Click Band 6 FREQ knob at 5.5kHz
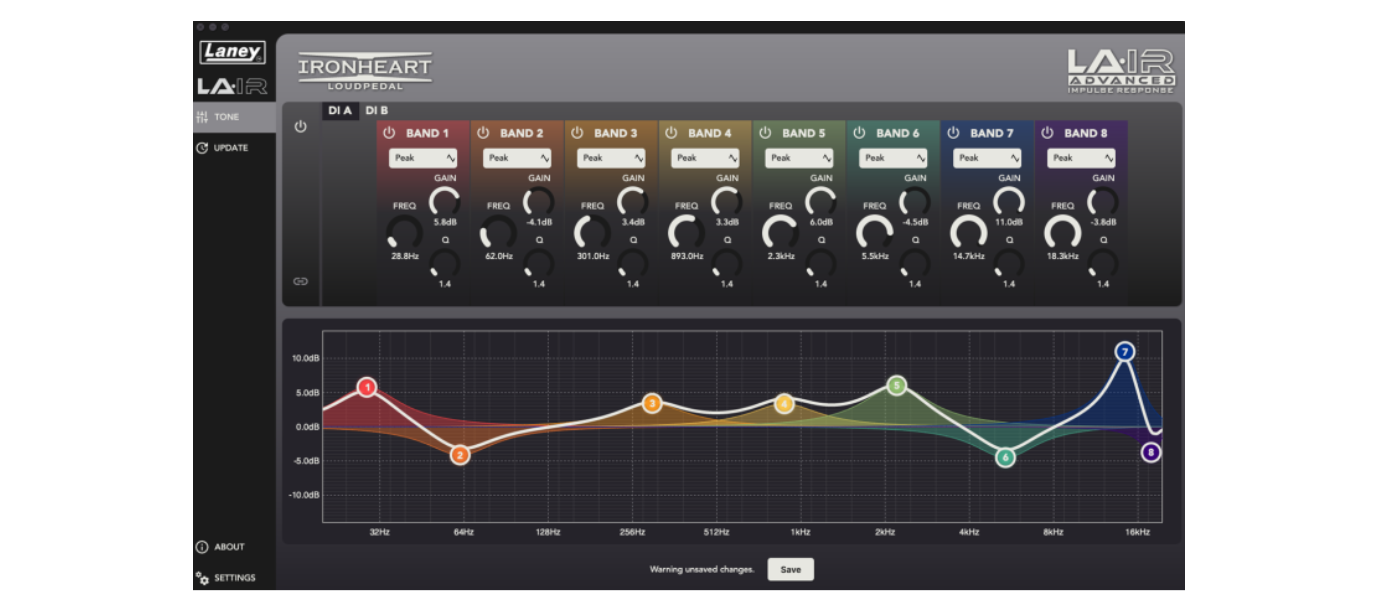The width and height of the screenshot is (1400, 600). 874,233
